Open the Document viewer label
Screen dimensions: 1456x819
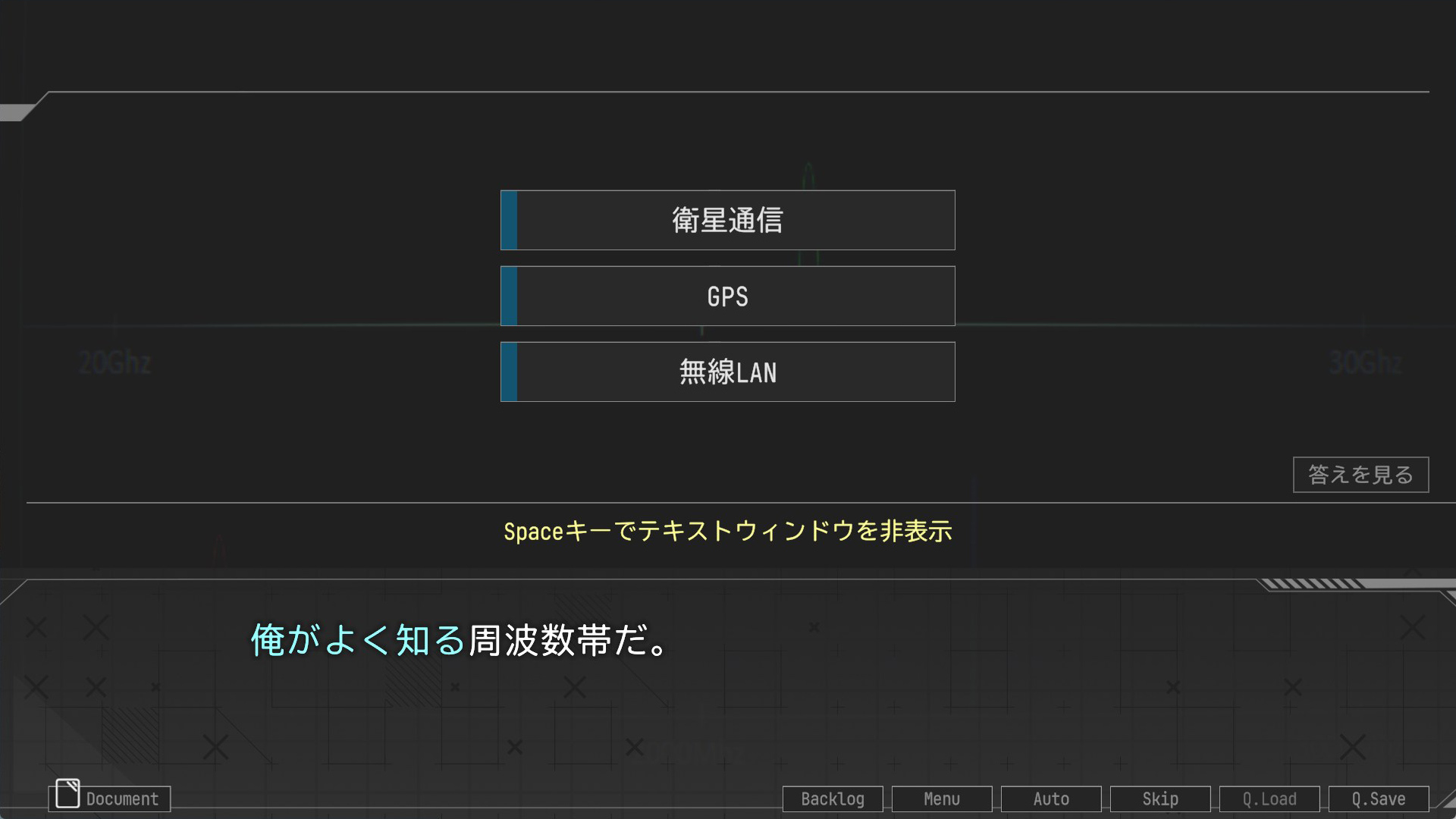(x=122, y=799)
